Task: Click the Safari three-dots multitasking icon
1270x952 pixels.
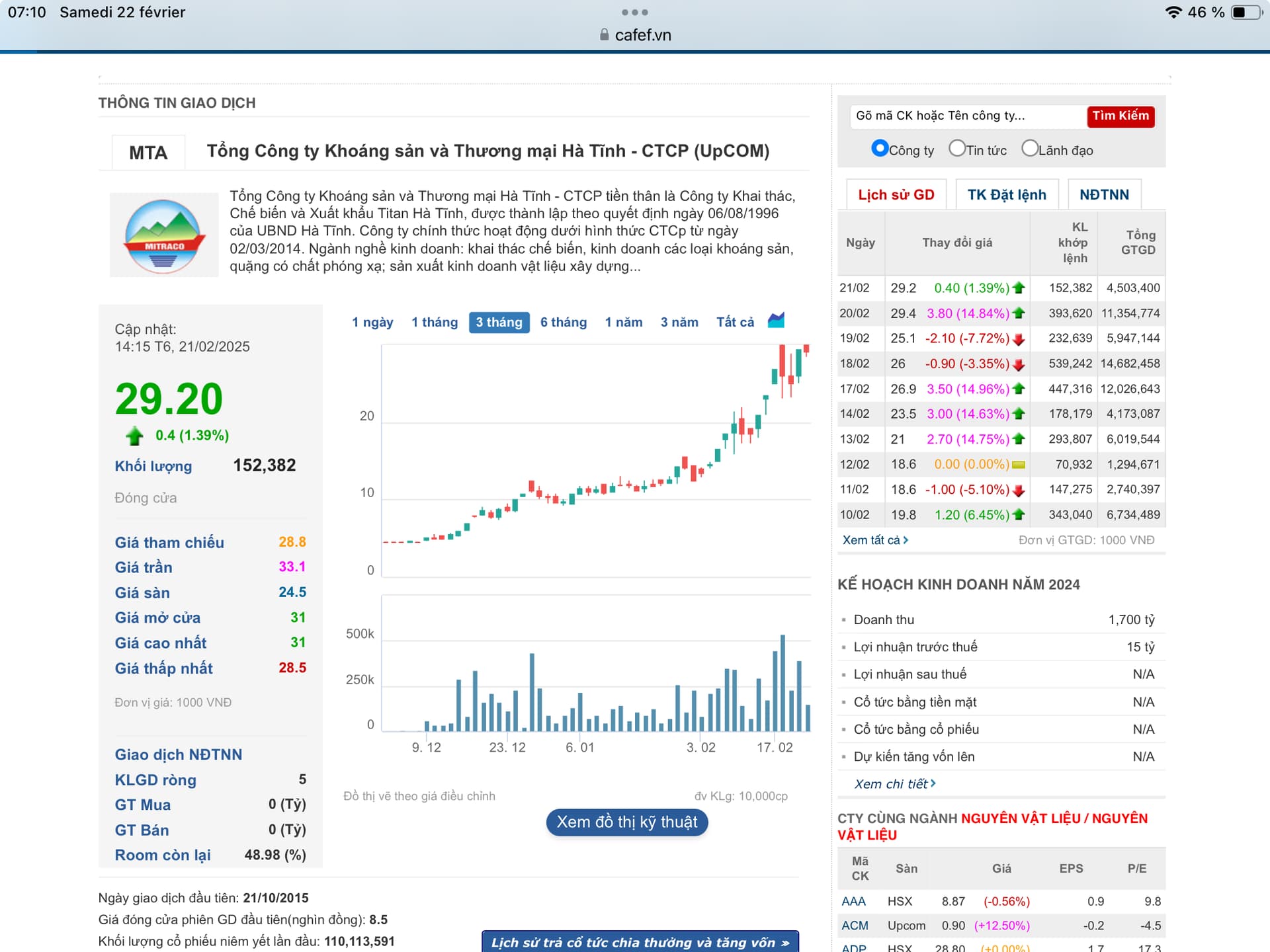Action: click(x=634, y=12)
